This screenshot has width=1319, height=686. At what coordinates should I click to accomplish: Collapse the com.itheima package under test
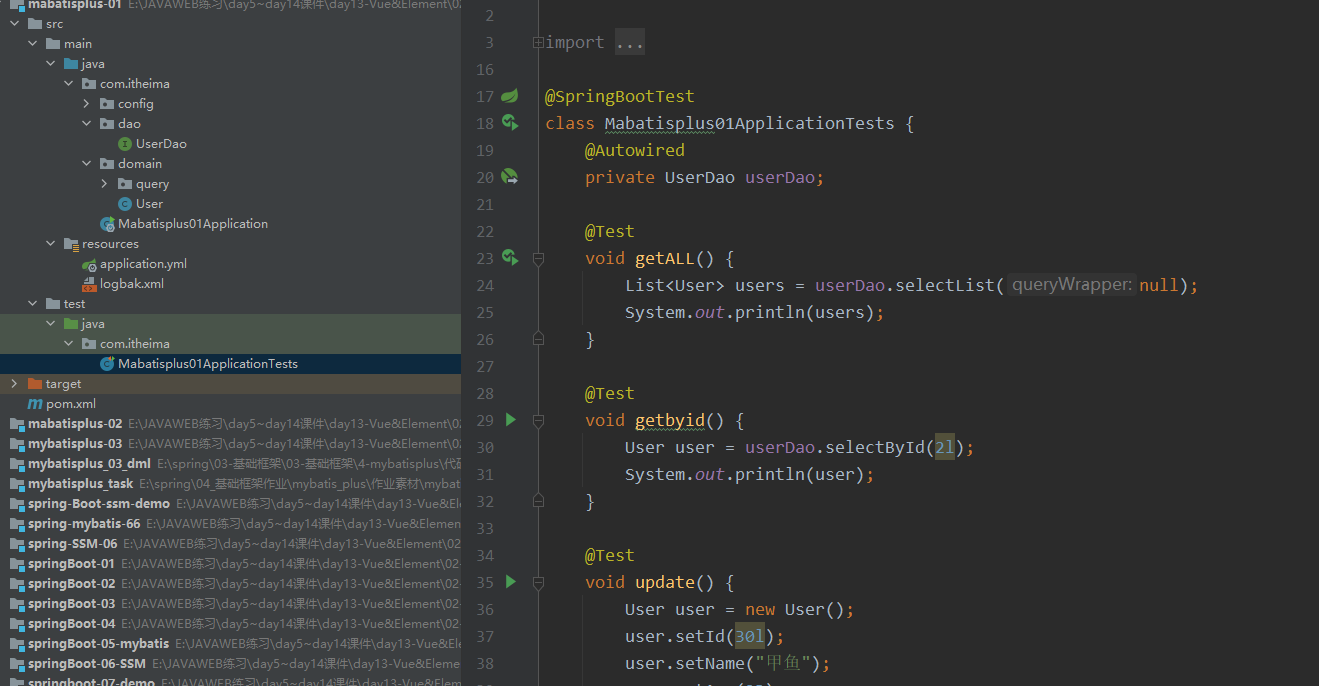coord(68,344)
